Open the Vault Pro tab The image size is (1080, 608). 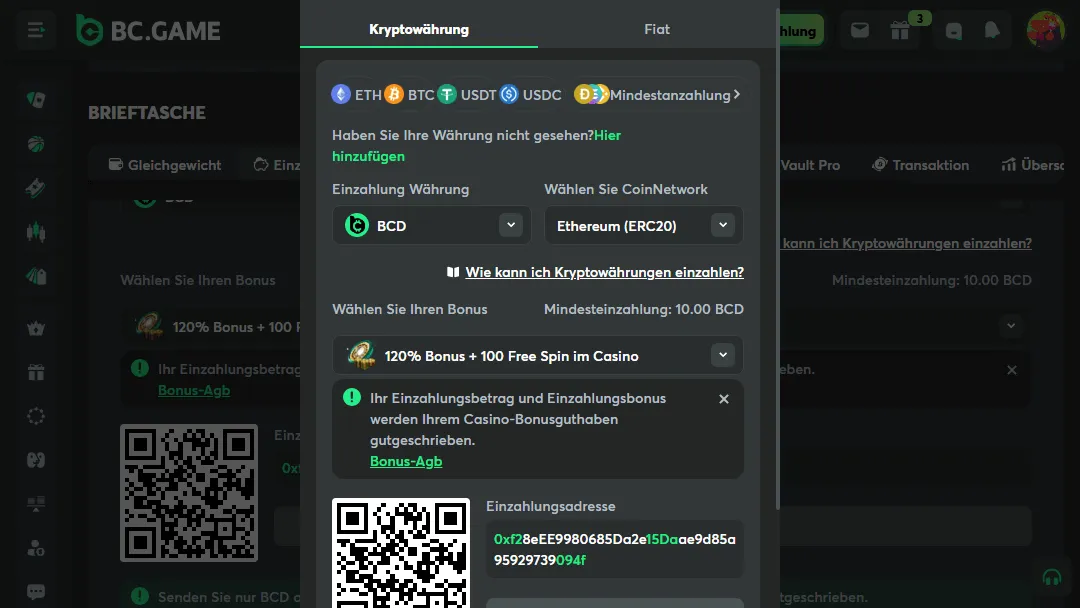coord(810,165)
